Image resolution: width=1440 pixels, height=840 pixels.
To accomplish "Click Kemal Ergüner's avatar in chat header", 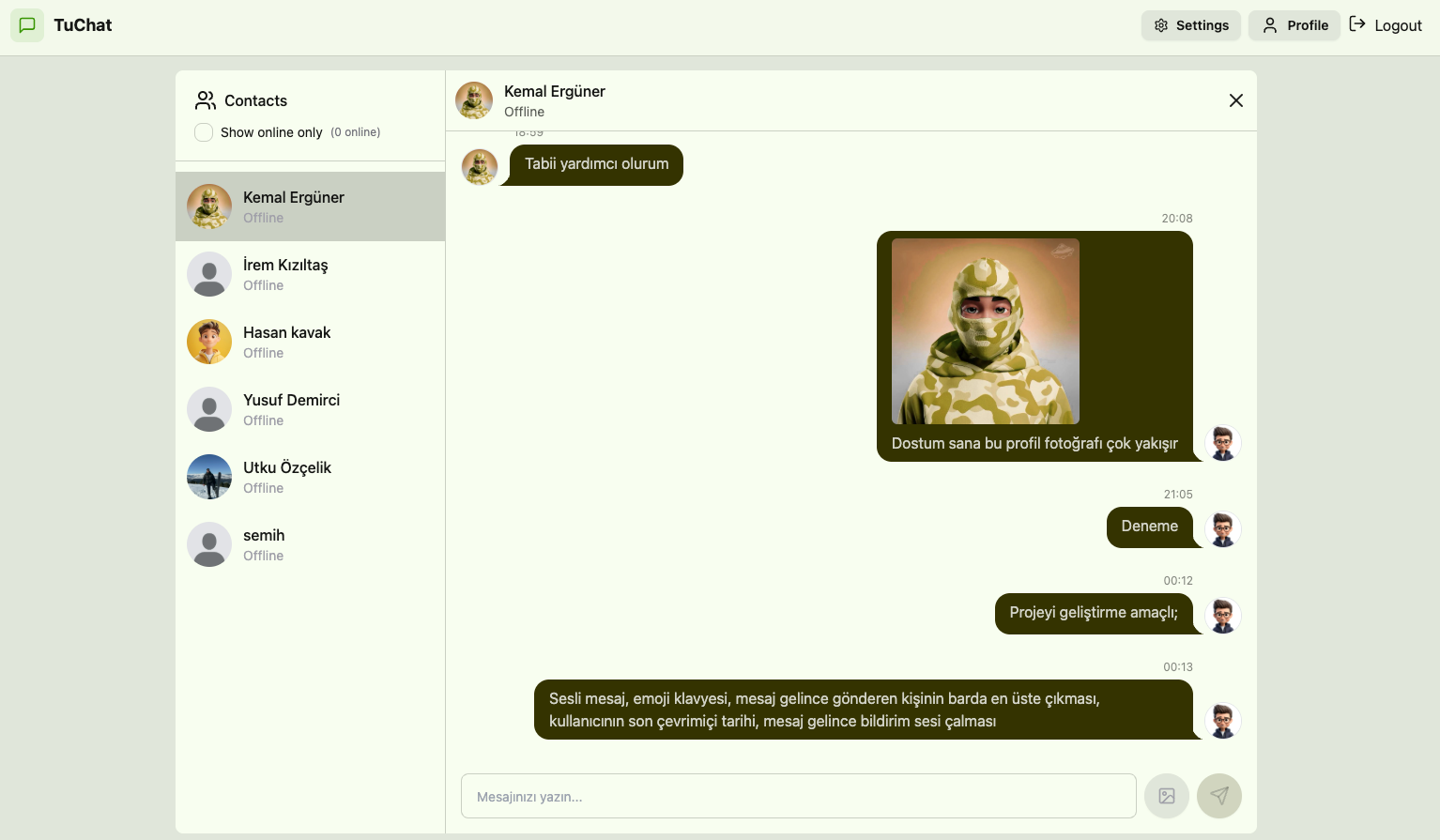I will [474, 99].
